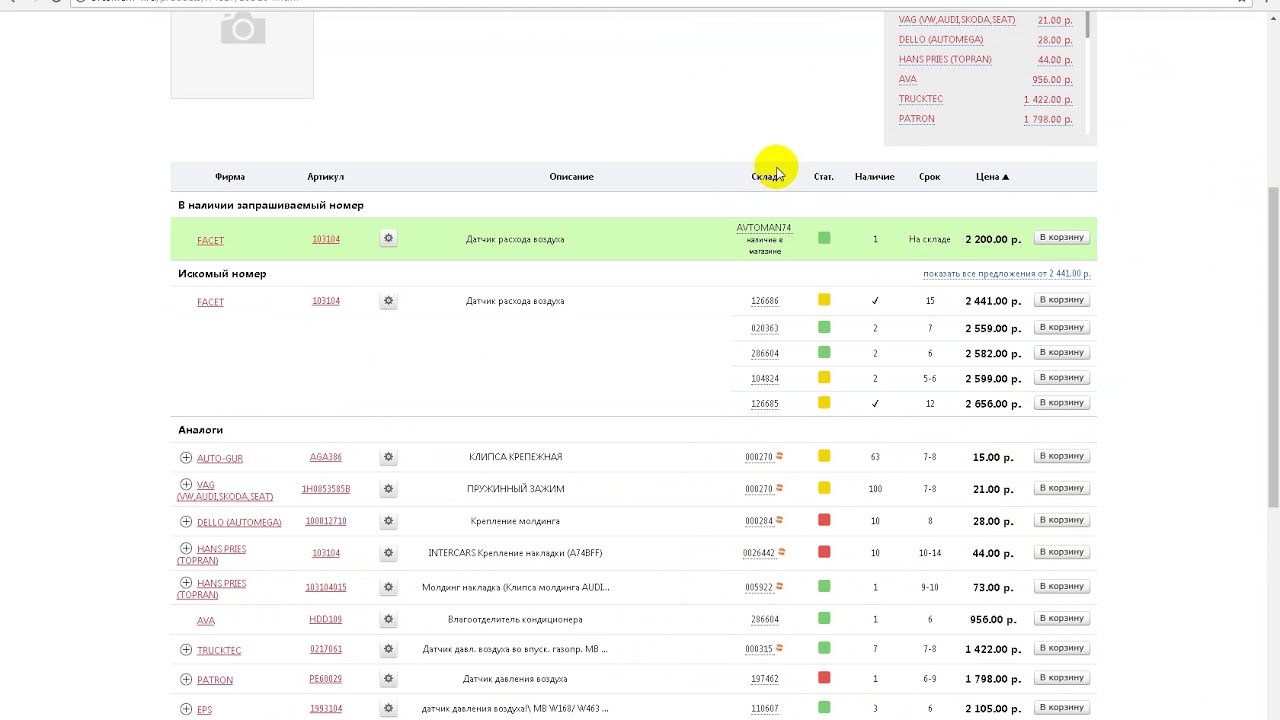Add 2 441.00 р. offer to cart
1280x720 pixels.
[1061, 300]
